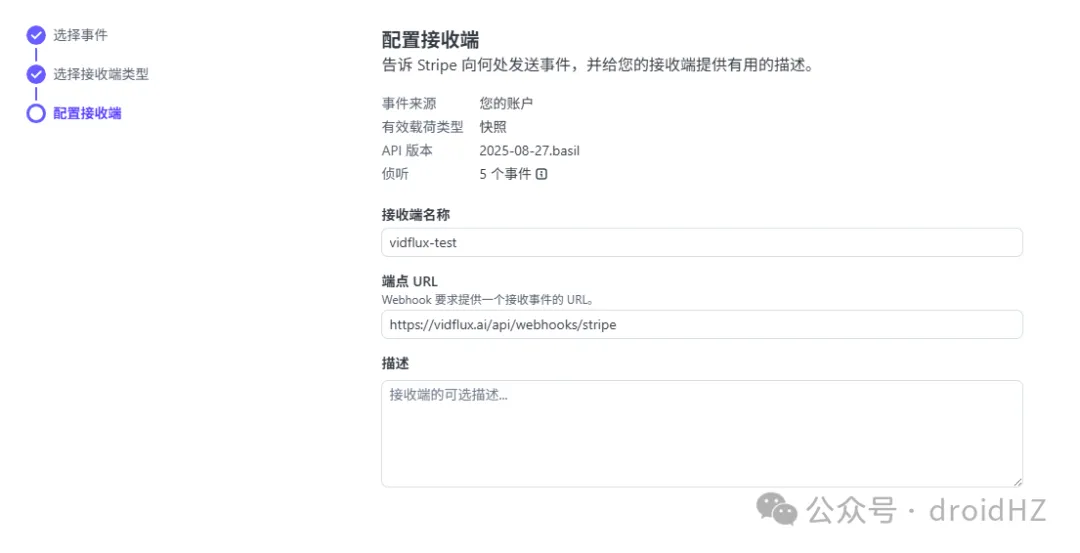Click the checkmark icon beside 选择接收端类型

[36, 74]
